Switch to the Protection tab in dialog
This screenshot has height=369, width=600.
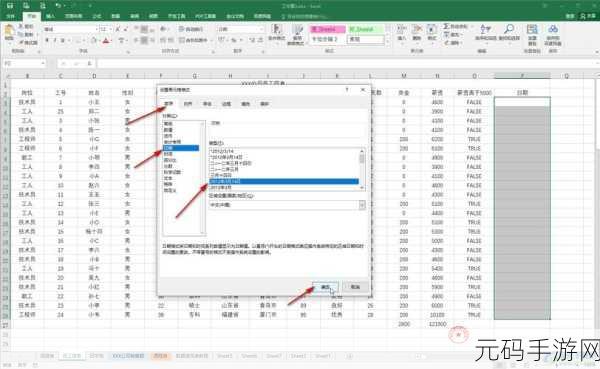click(264, 104)
